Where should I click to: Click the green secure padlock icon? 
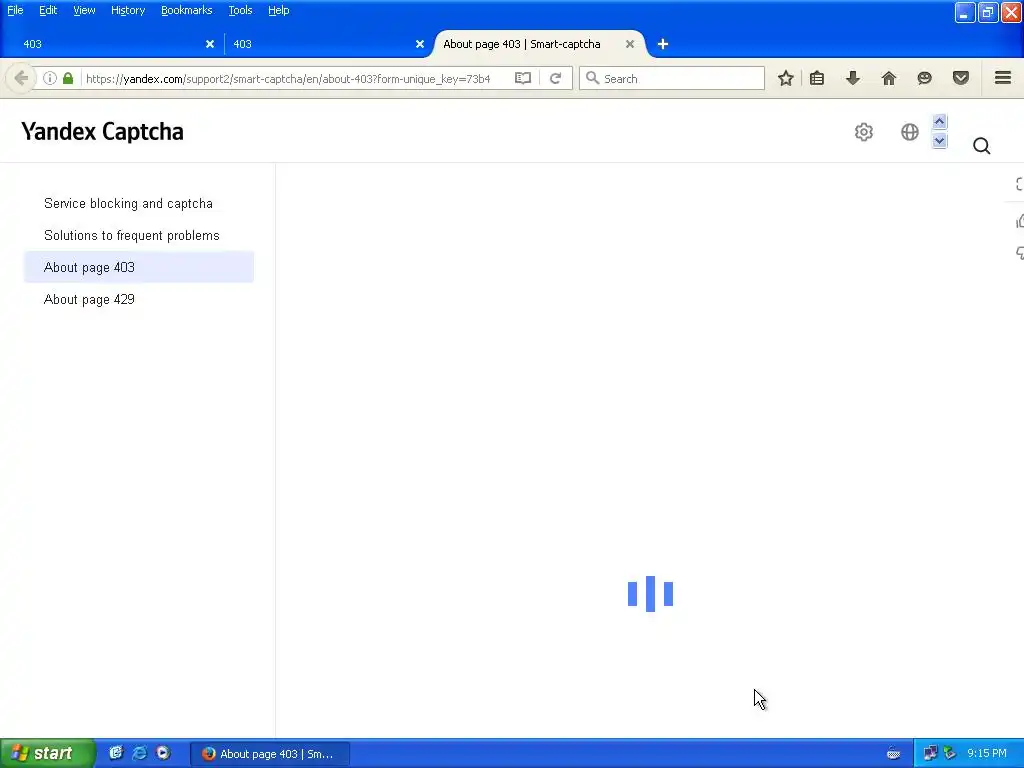click(68, 78)
